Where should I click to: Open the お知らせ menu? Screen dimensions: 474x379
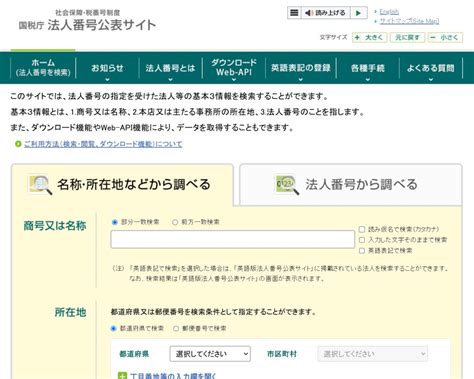pos(107,68)
